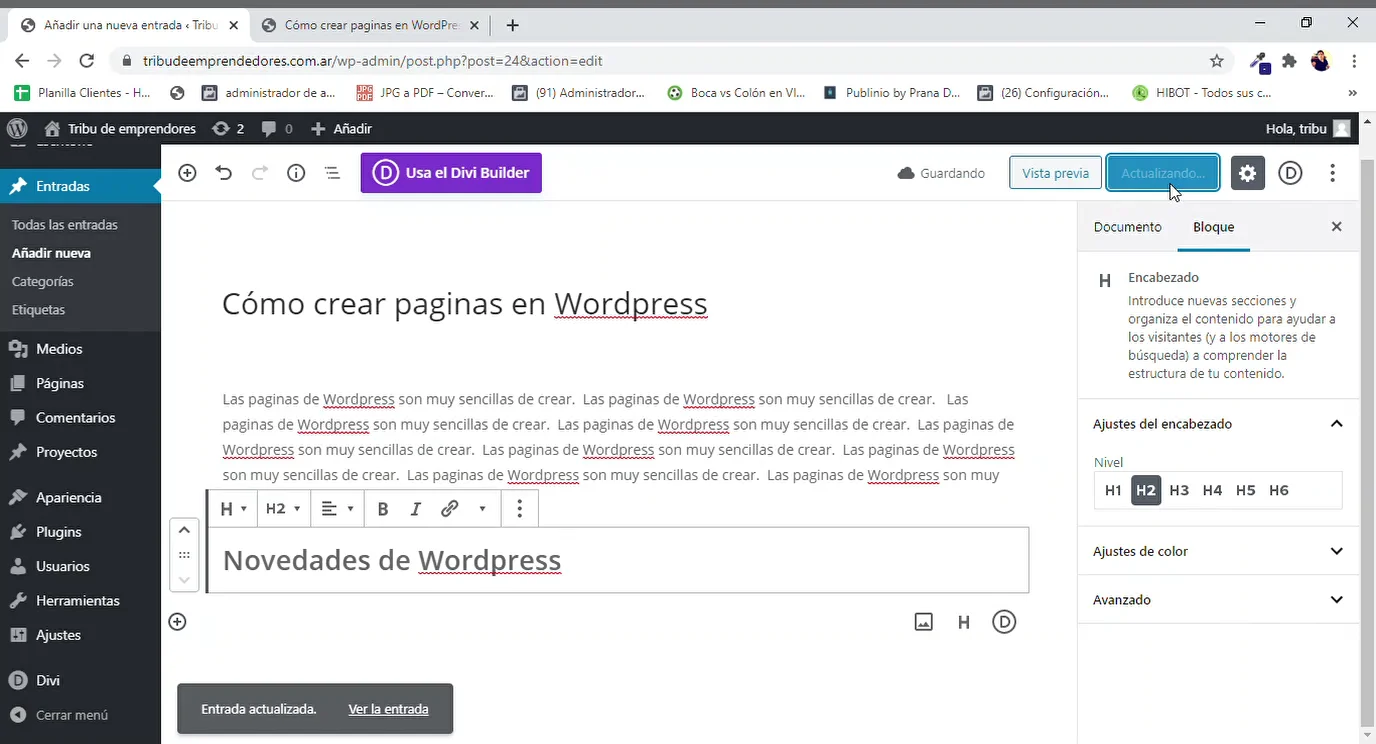1376x744 pixels.
Task: Select heading level H2 in sidebar
Action: (1146, 490)
